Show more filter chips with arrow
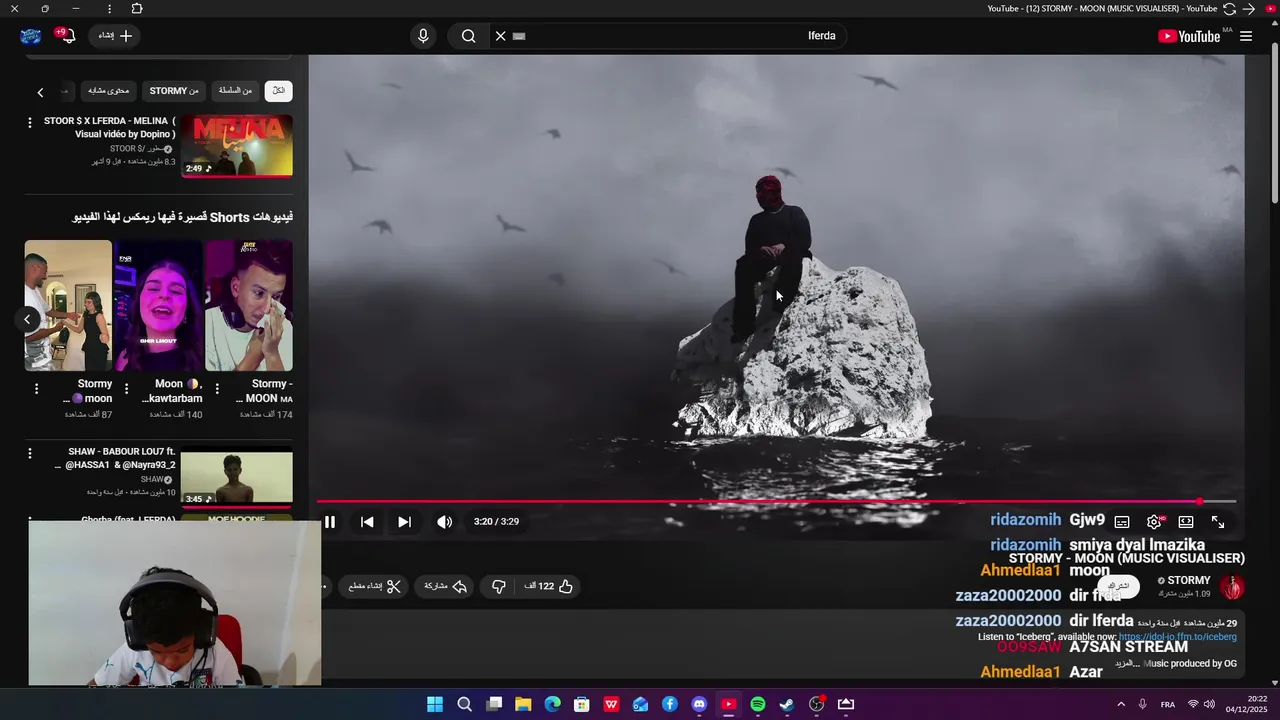The image size is (1280, 720). [x=40, y=92]
